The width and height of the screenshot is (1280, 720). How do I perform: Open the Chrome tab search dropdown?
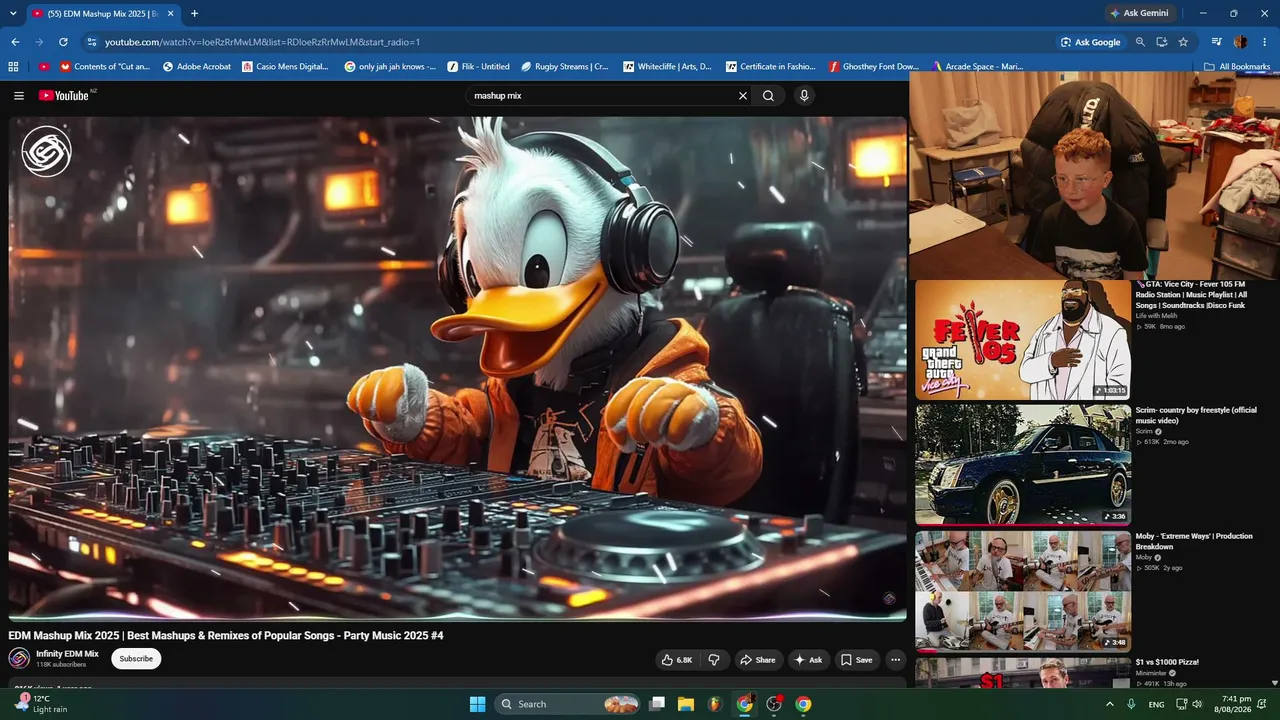tap(13, 14)
